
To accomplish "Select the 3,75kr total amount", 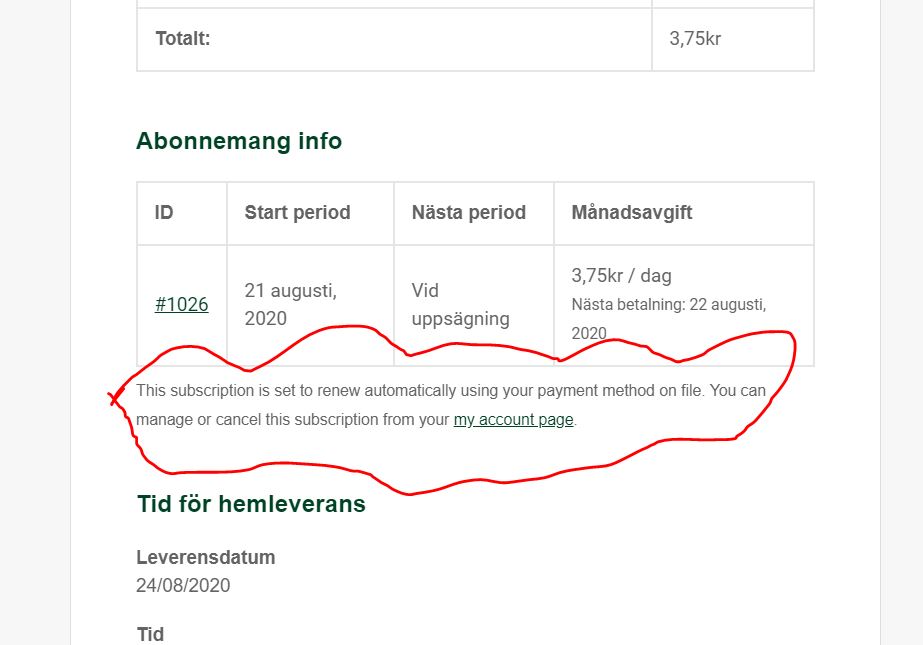I will [x=695, y=39].
